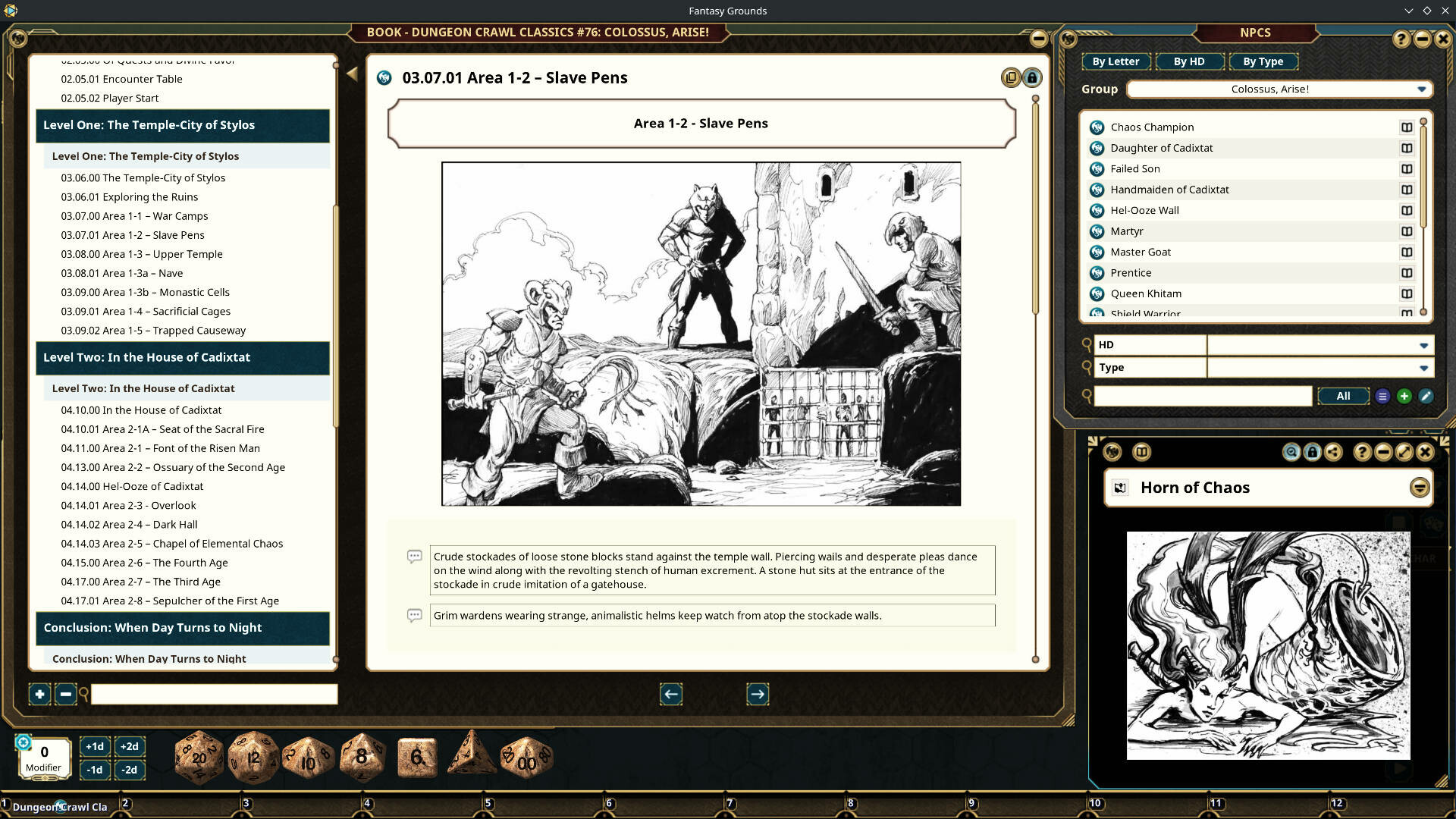
Task: Open the Group dropdown showing Colossus, Arise!
Action: tap(1421, 89)
